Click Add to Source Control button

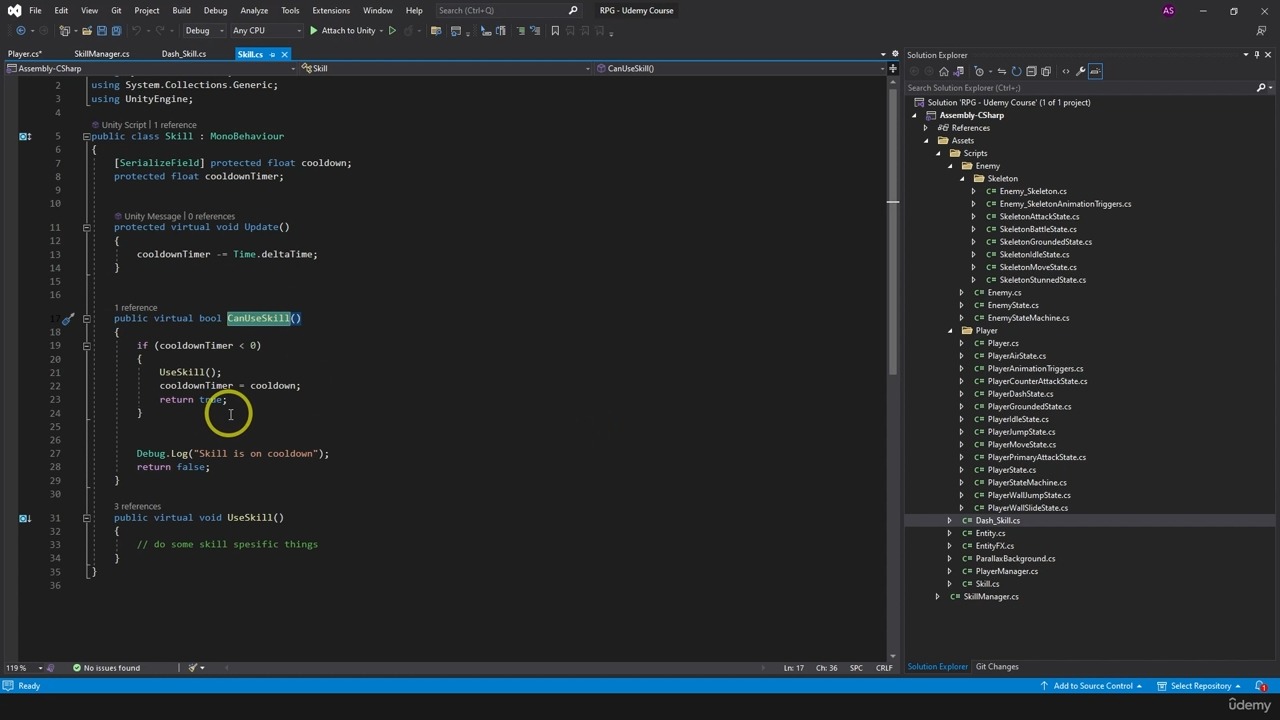pos(1092,686)
